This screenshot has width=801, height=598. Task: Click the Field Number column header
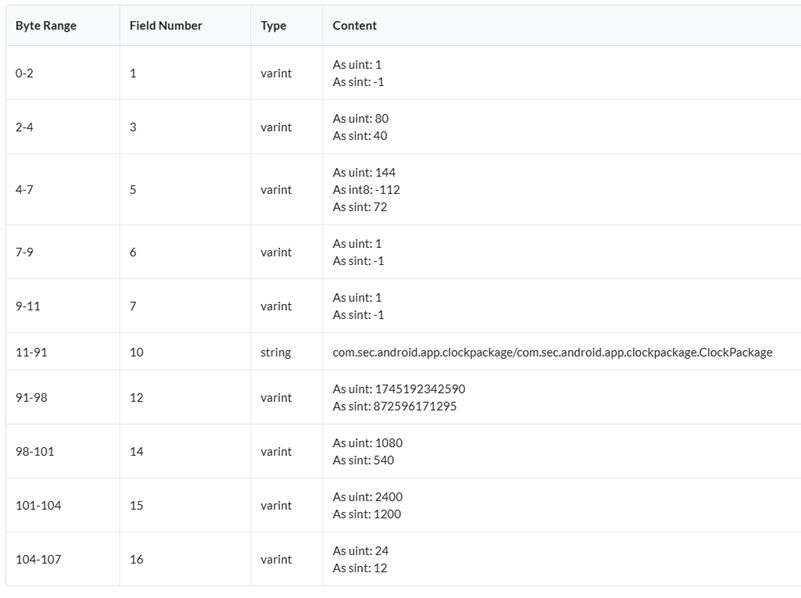[166, 25]
